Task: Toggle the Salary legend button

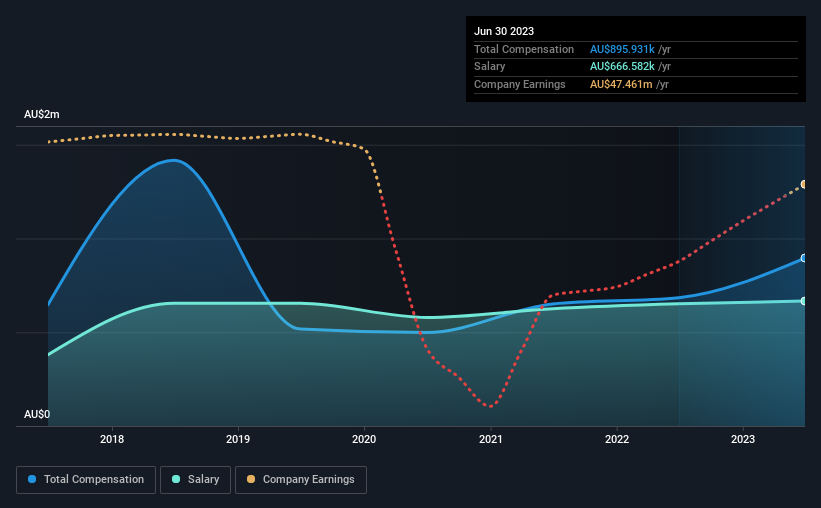Action: click(x=195, y=480)
